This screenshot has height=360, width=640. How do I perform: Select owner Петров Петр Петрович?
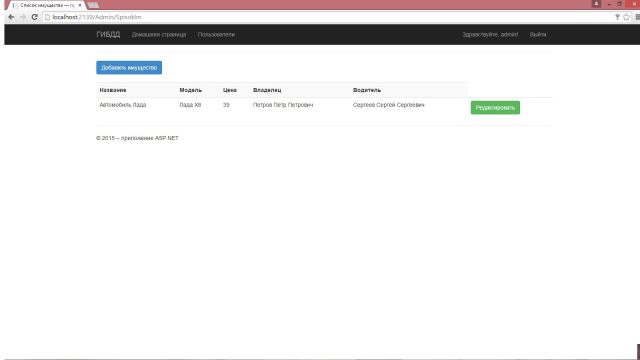[283, 105]
